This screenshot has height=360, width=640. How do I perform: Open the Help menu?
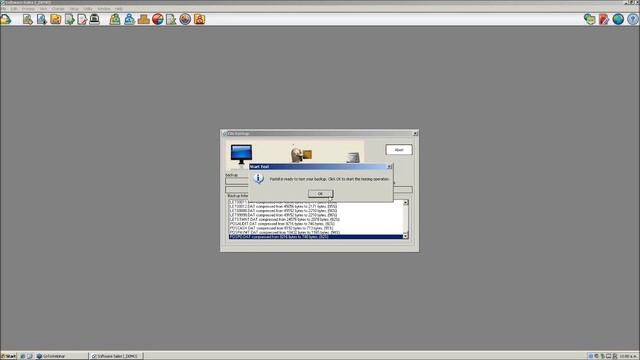coord(118,9)
